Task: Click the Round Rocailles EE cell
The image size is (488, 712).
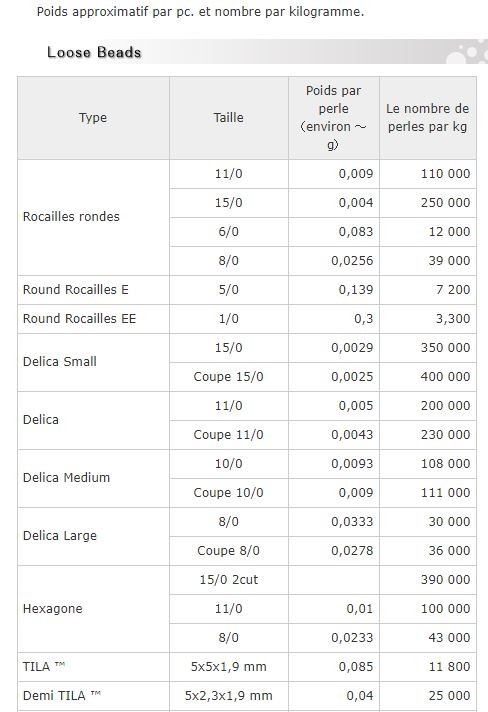Action: coord(93,319)
